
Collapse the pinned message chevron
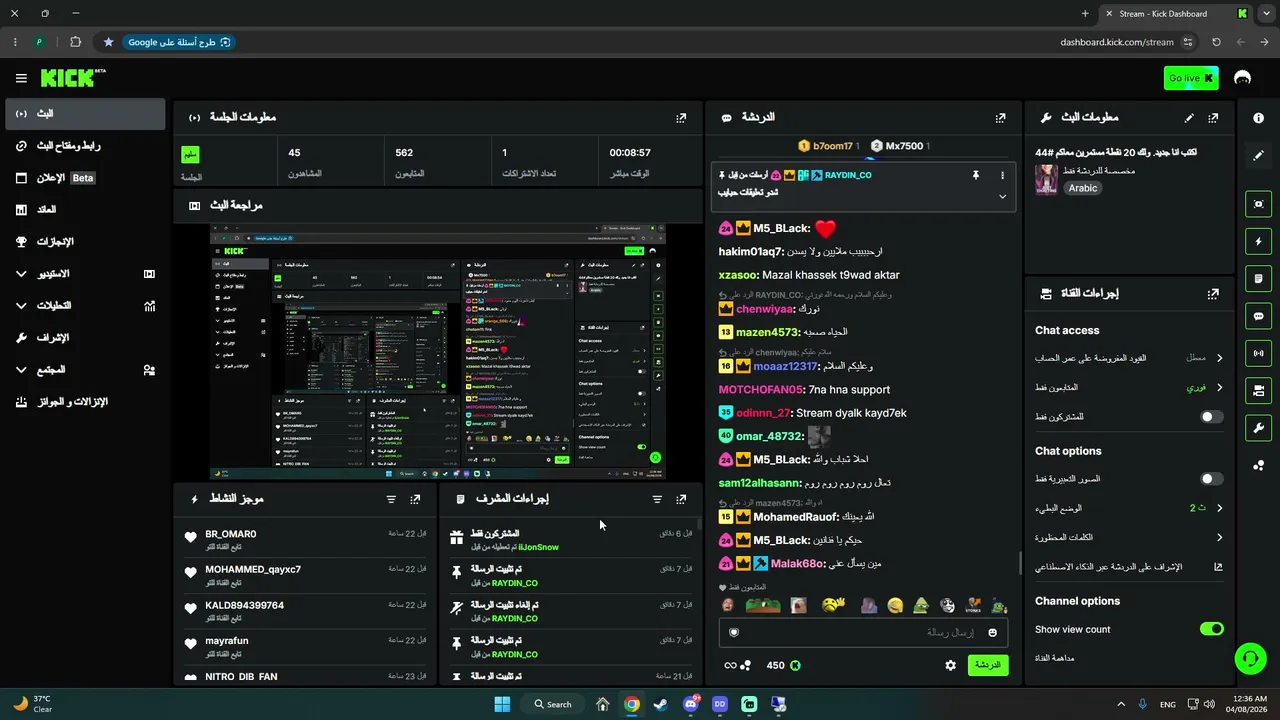click(x=1002, y=197)
